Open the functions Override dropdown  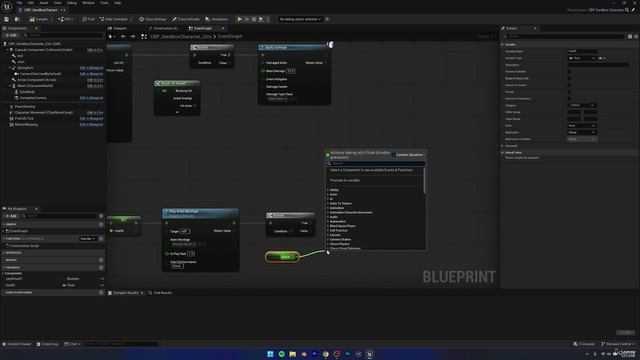click(x=87, y=238)
